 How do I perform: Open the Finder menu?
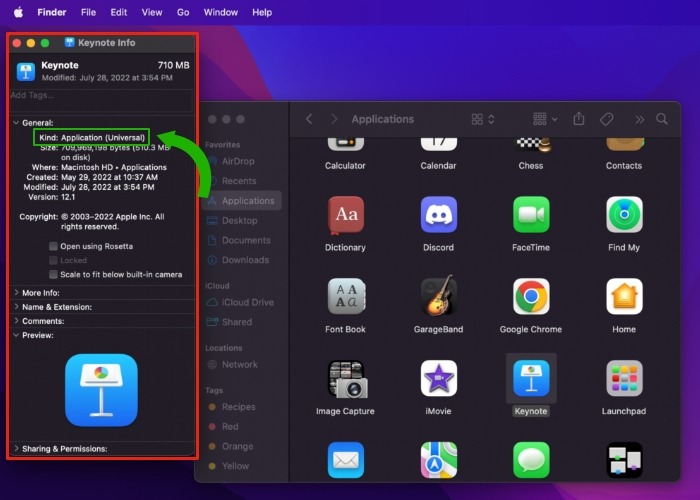(x=52, y=12)
